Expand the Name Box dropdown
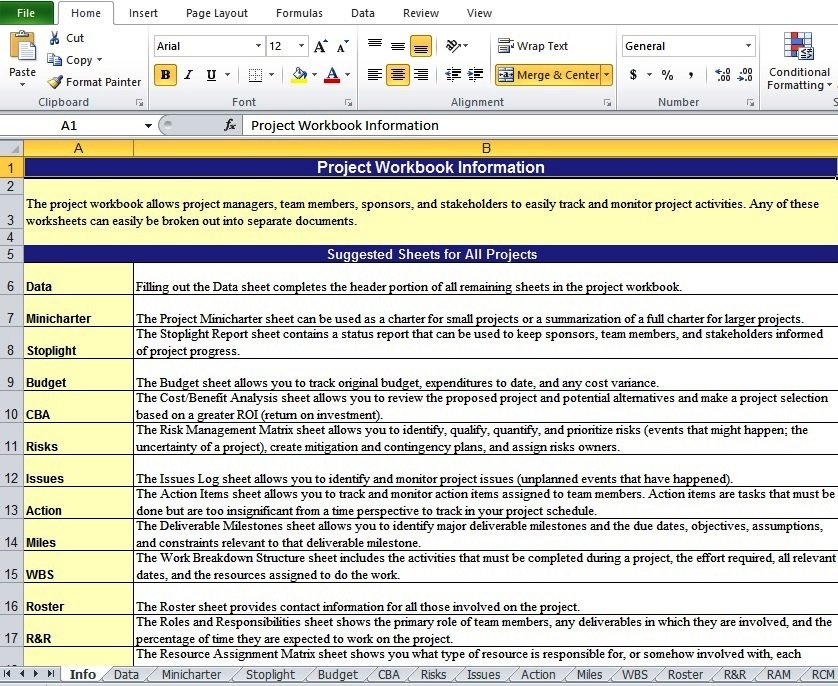Image resolution: width=838 pixels, height=686 pixels. [148, 126]
